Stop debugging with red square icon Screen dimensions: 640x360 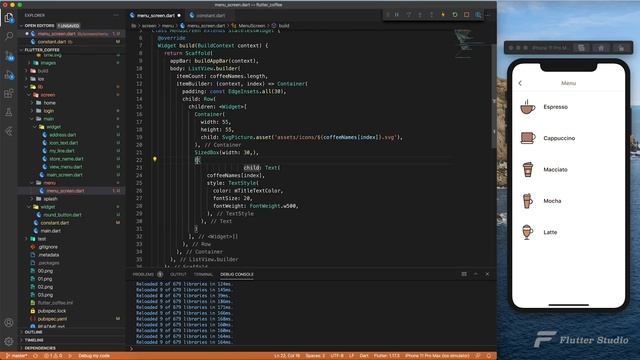coord(467,15)
